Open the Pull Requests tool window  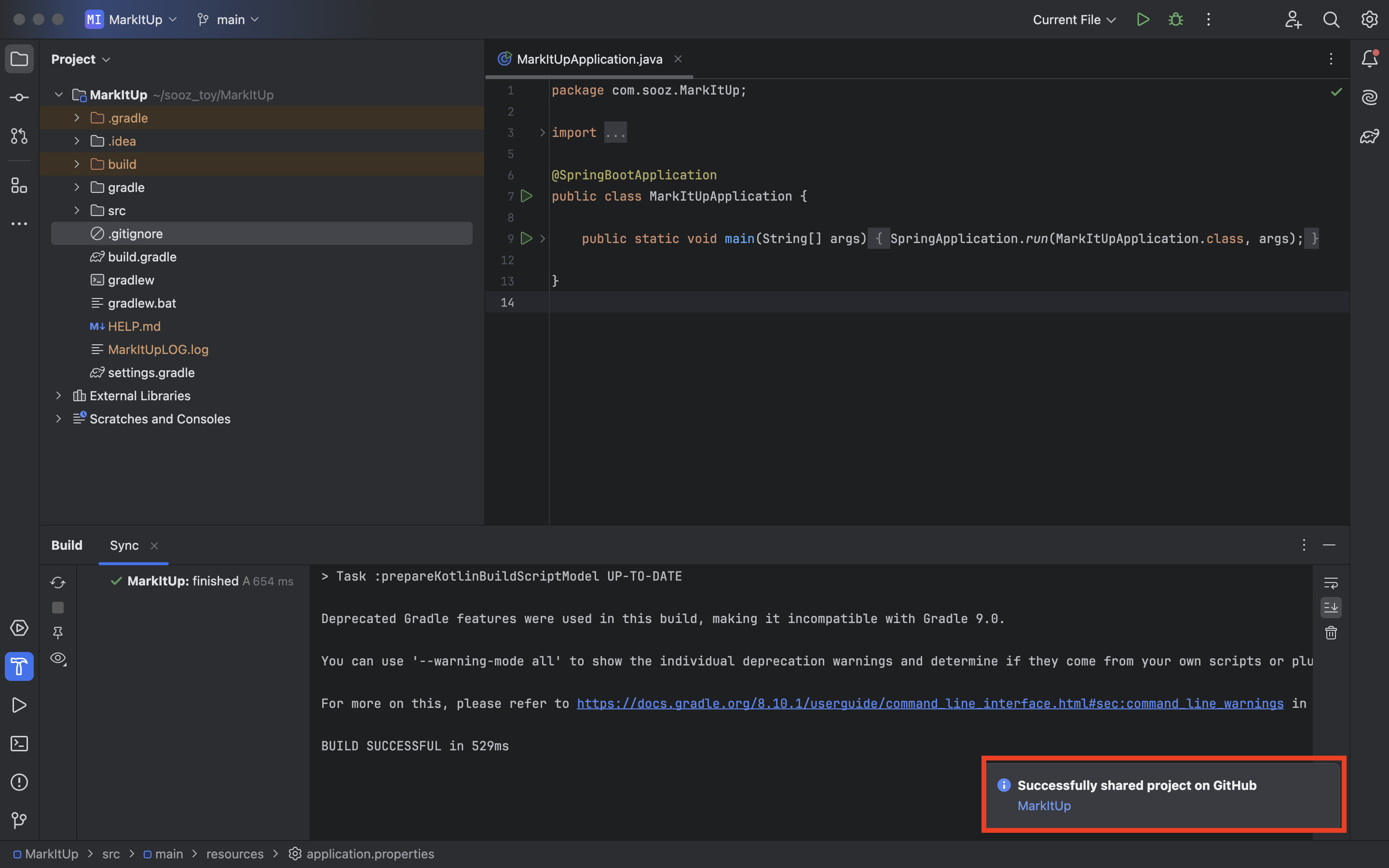(19, 136)
